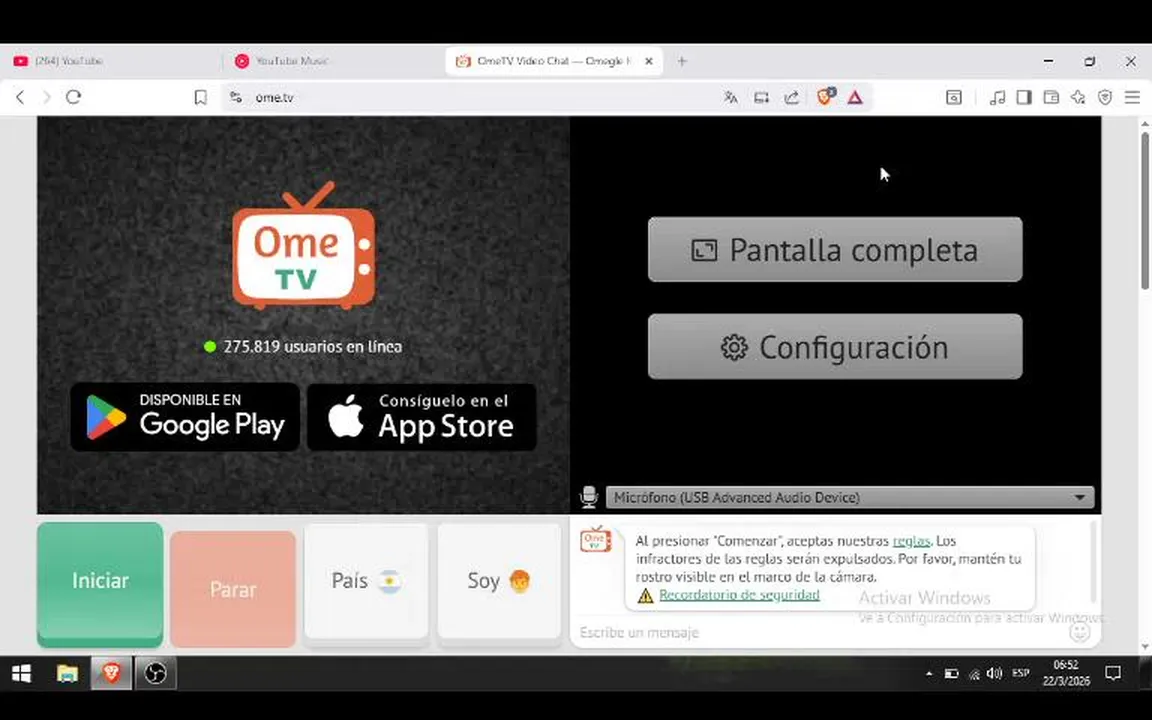The image size is (1152, 720).
Task: View site info icon beside ome.tv
Action: coord(236,97)
